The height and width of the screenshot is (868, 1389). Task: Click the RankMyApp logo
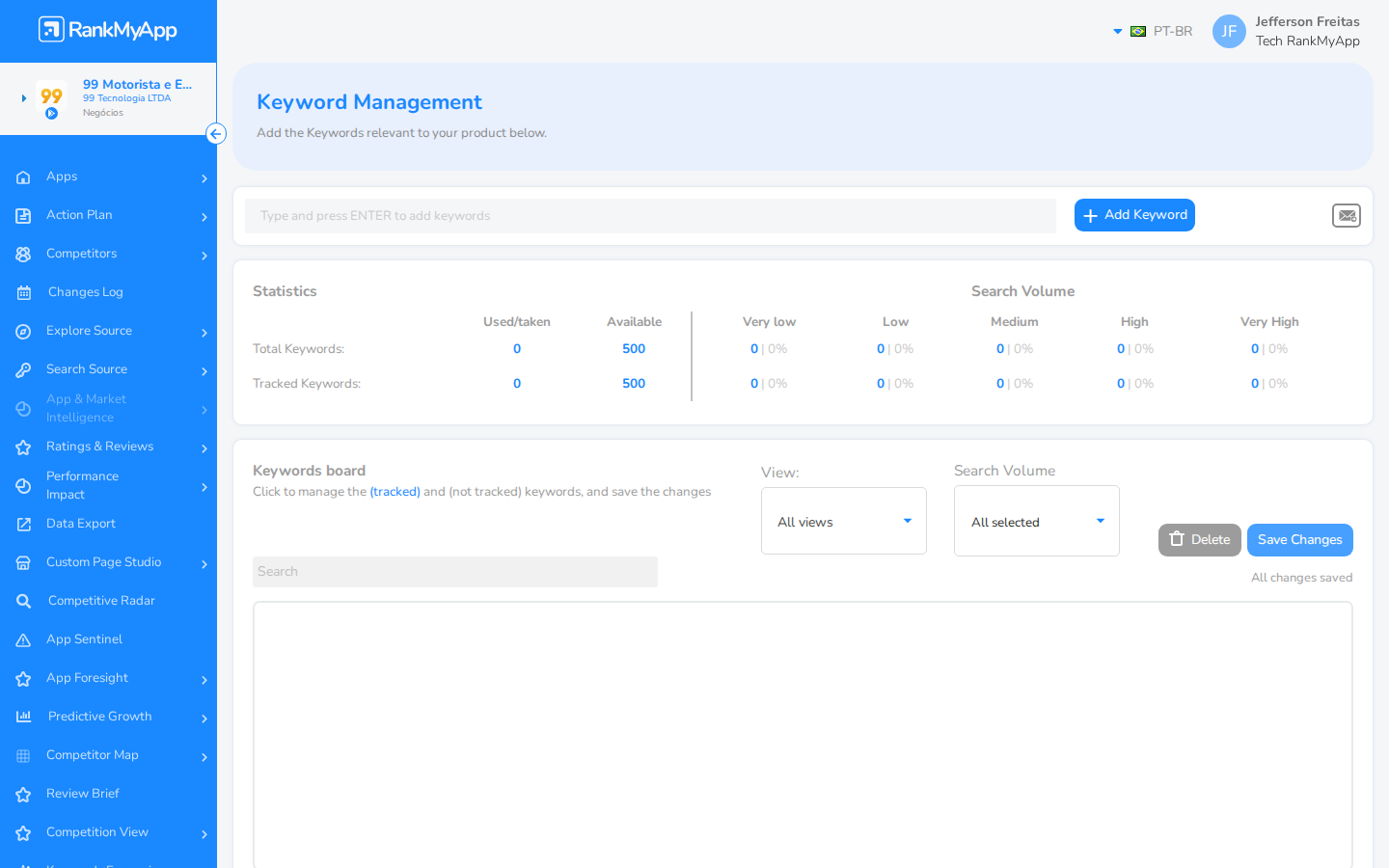(108, 30)
